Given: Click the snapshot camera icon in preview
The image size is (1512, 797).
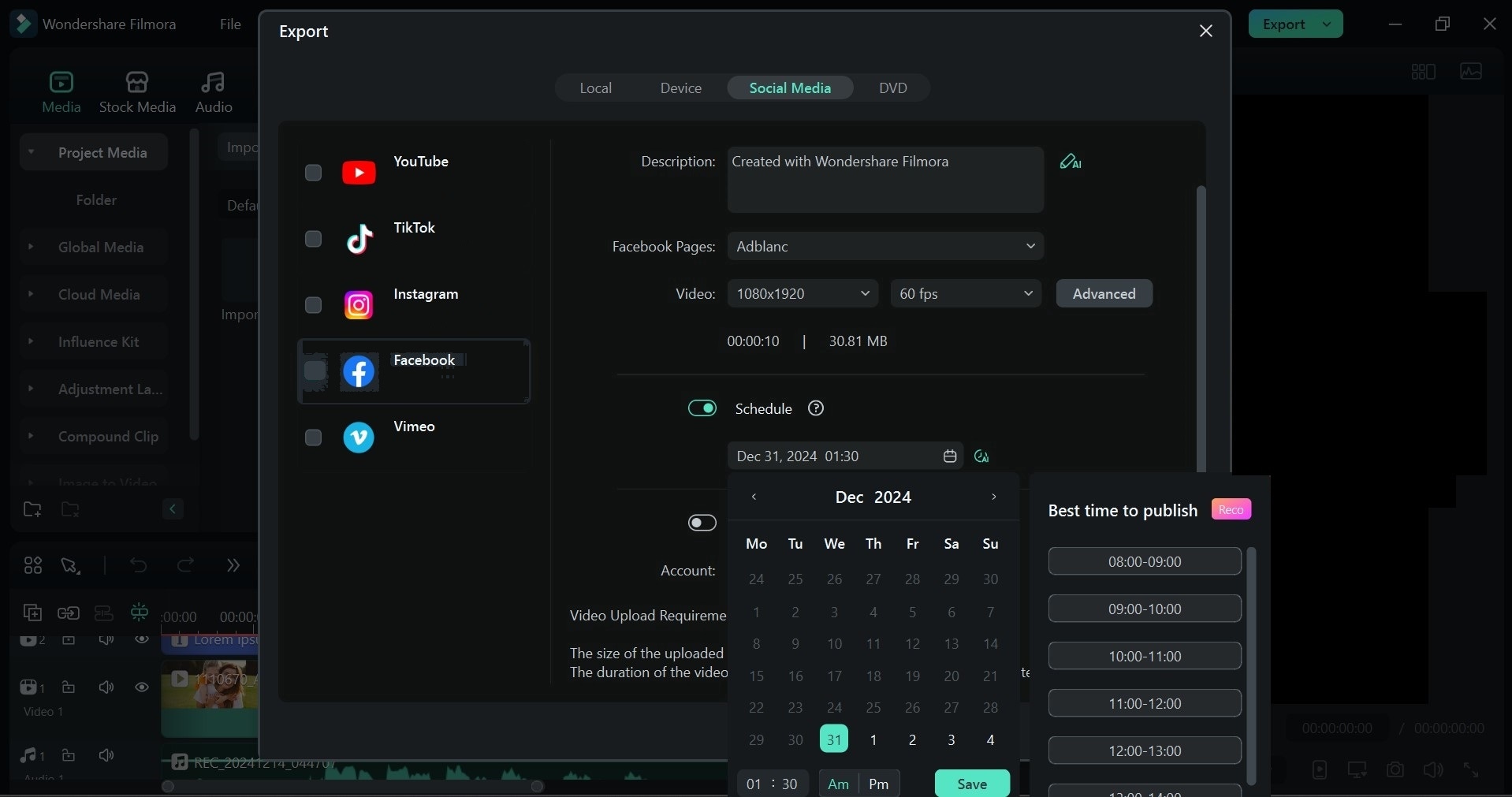Looking at the screenshot, I should click(1395, 769).
